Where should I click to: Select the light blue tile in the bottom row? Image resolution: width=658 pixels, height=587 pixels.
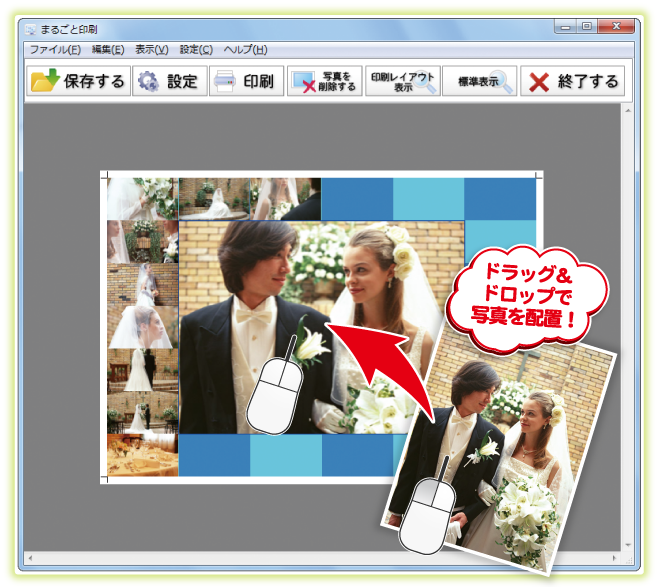click(285, 456)
